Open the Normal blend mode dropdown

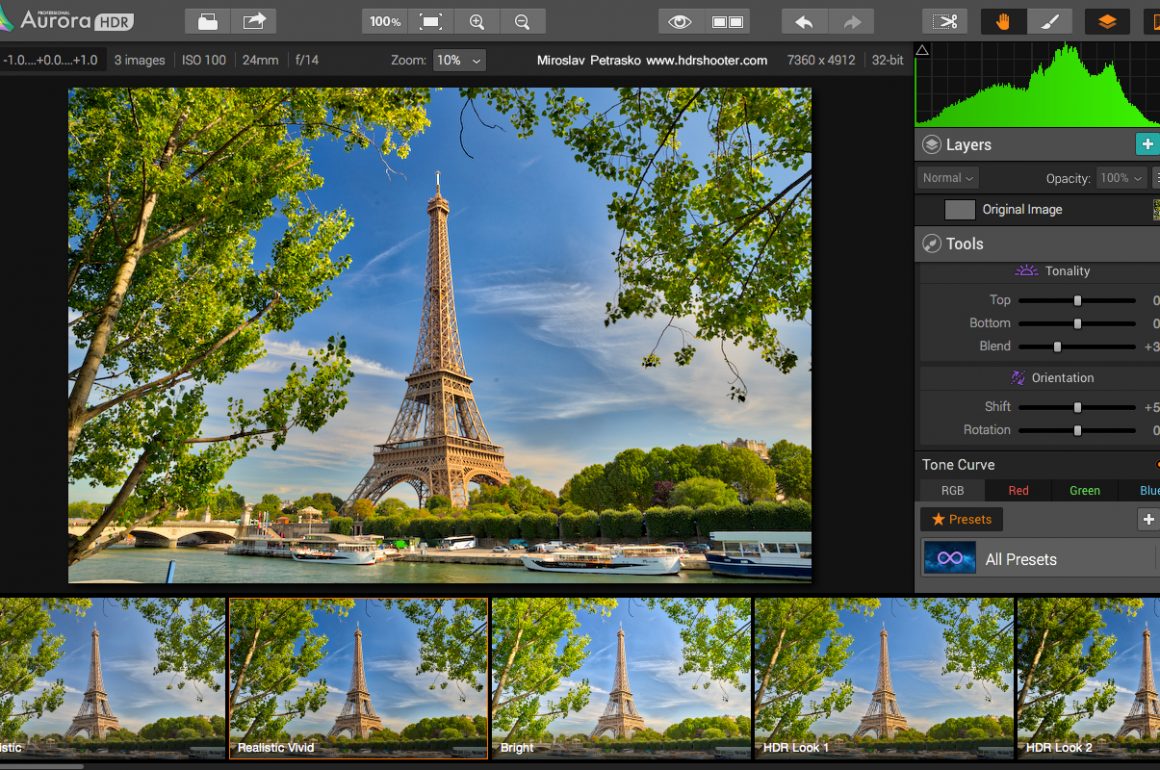point(948,178)
